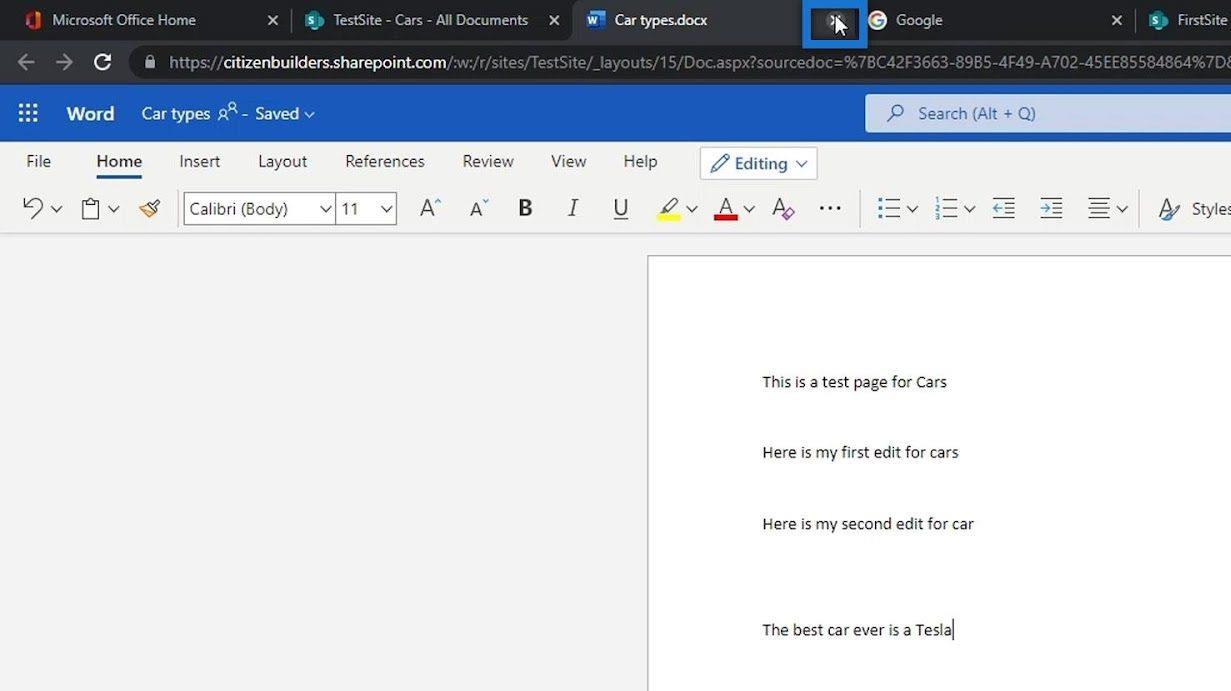Screen dimensions: 1231x691
Task: Click the paragraph alignment icon
Action: click(1099, 208)
